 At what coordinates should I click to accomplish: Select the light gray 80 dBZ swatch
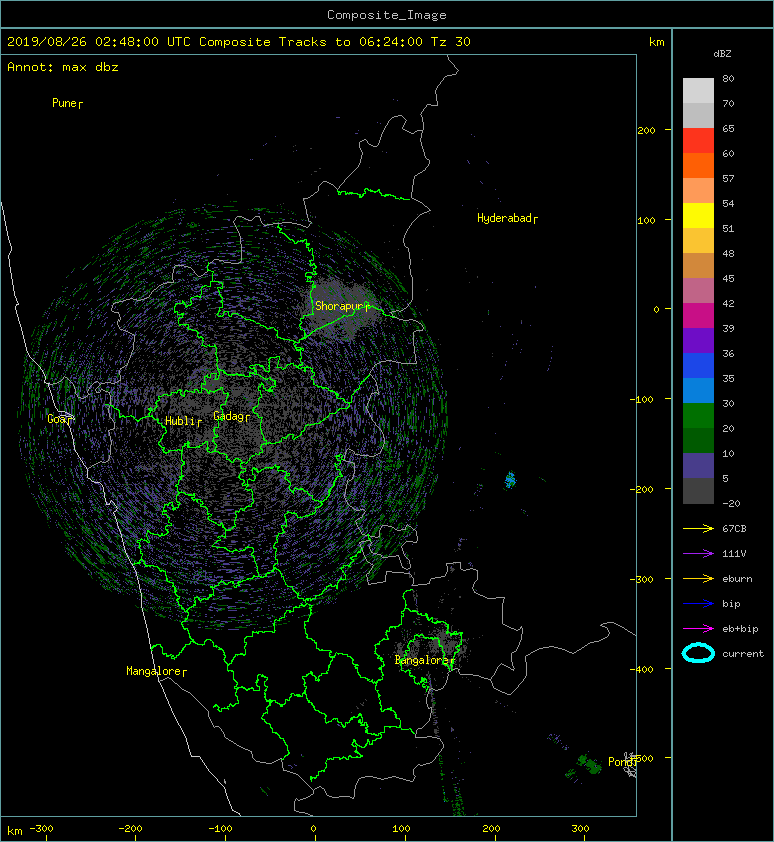[698, 90]
